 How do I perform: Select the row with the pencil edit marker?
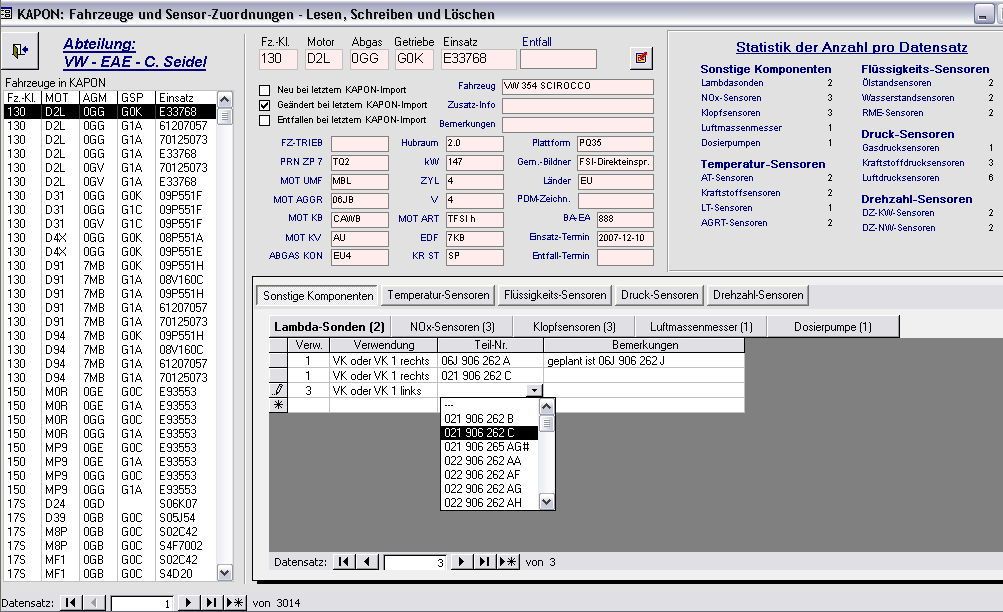coord(278,390)
